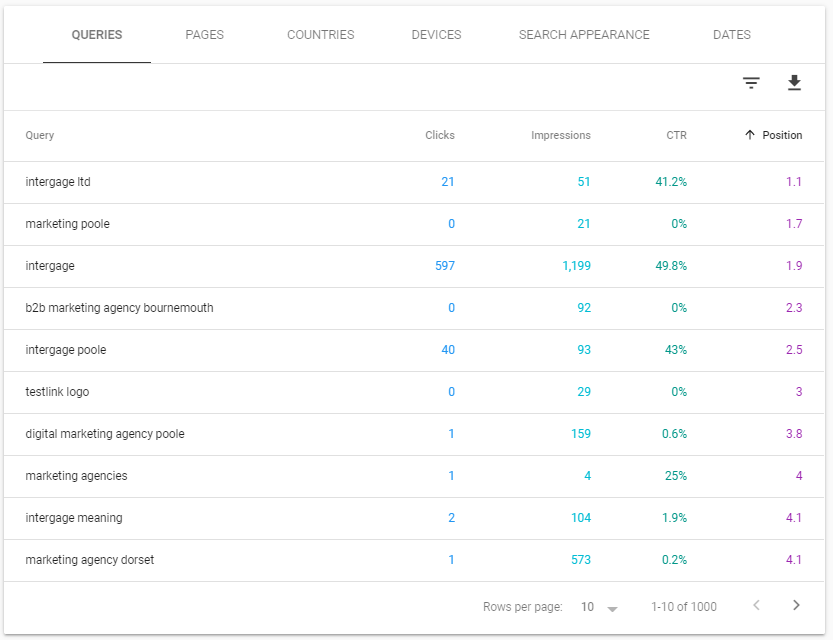
Task: Click the 25% CTR value
Action: tap(676, 476)
